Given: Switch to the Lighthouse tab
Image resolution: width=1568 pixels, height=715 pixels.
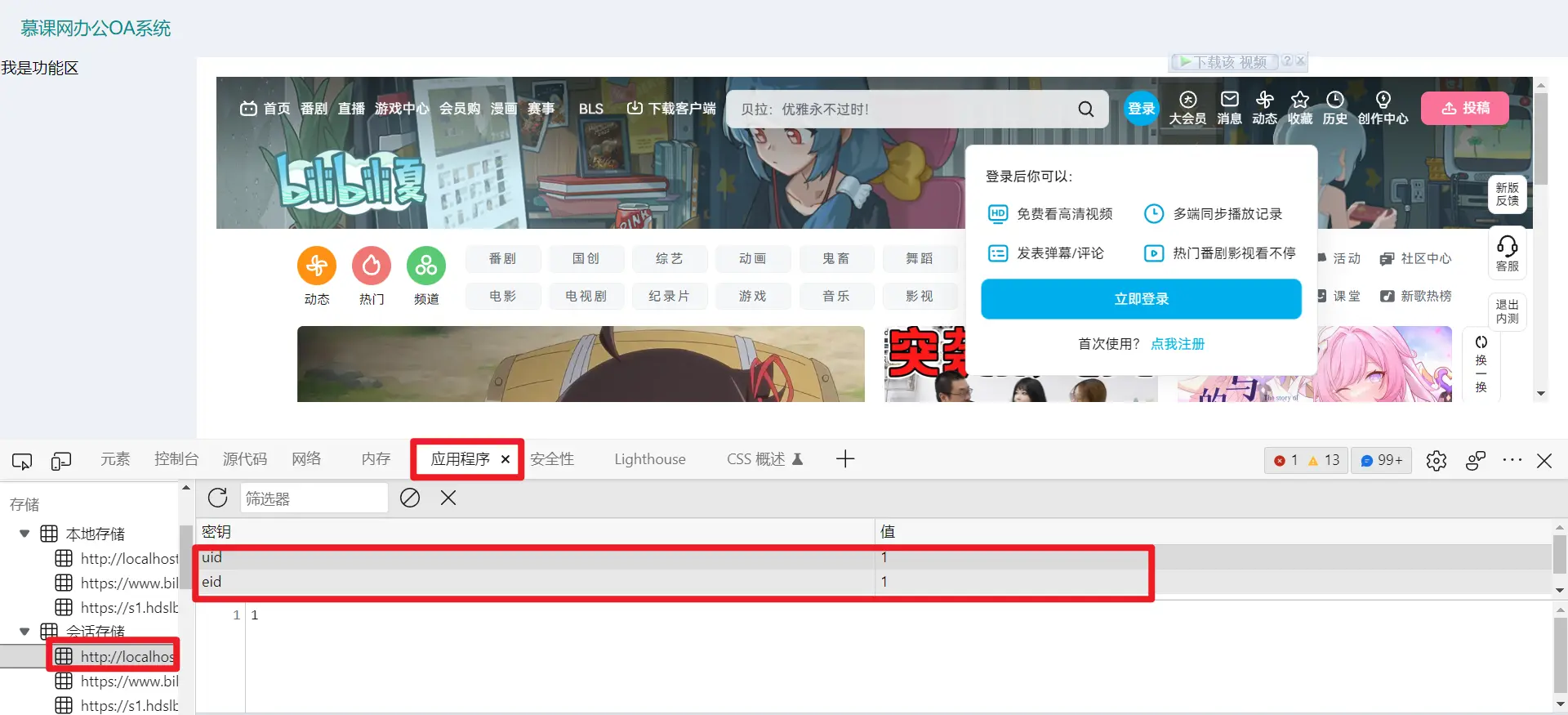Looking at the screenshot, I should [650, 459].
